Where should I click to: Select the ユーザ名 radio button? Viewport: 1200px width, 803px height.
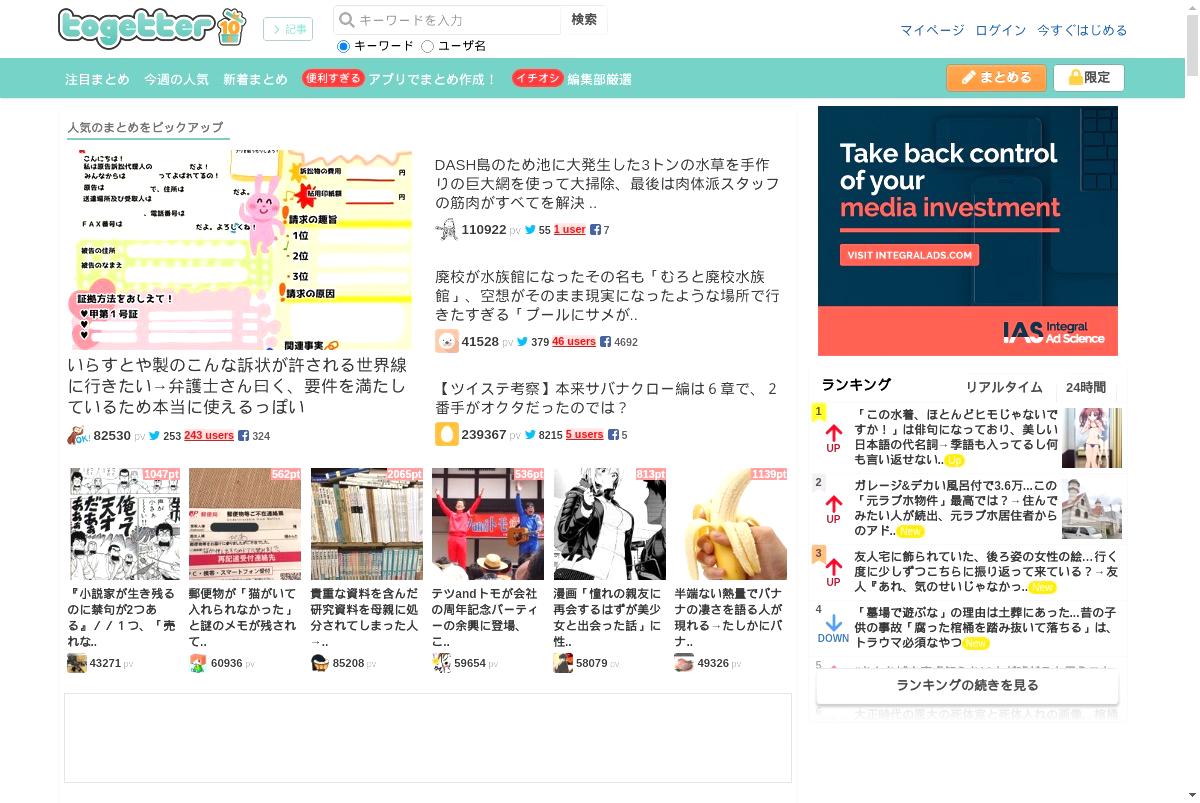point(427,46)
